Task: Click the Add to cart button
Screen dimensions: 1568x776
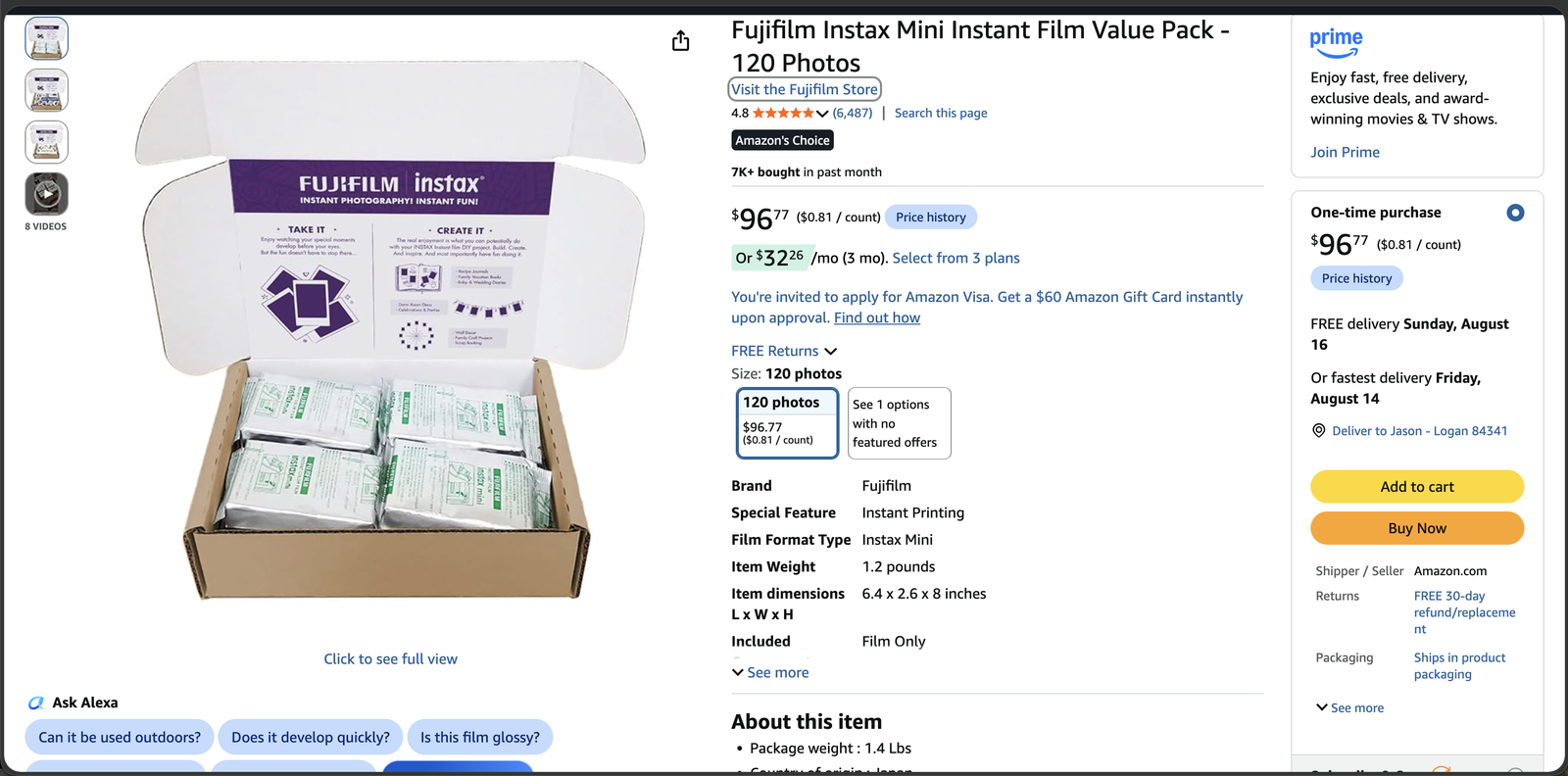Action: pos(1417,487)
